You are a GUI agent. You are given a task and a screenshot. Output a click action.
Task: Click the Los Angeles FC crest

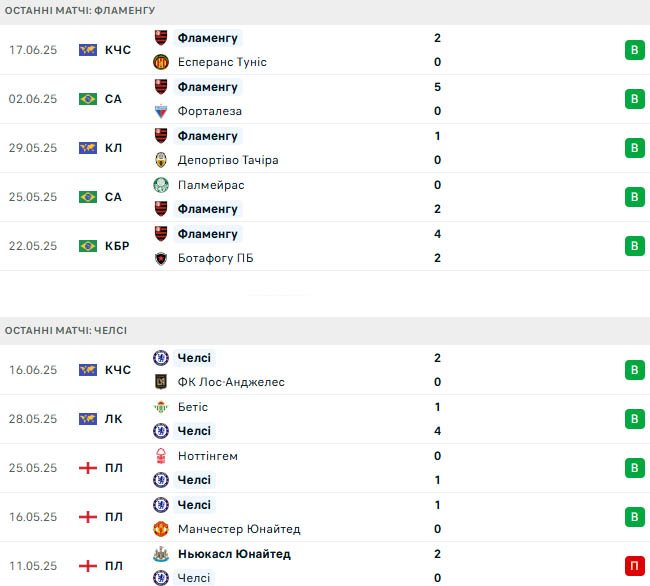[x=161, y=382]
